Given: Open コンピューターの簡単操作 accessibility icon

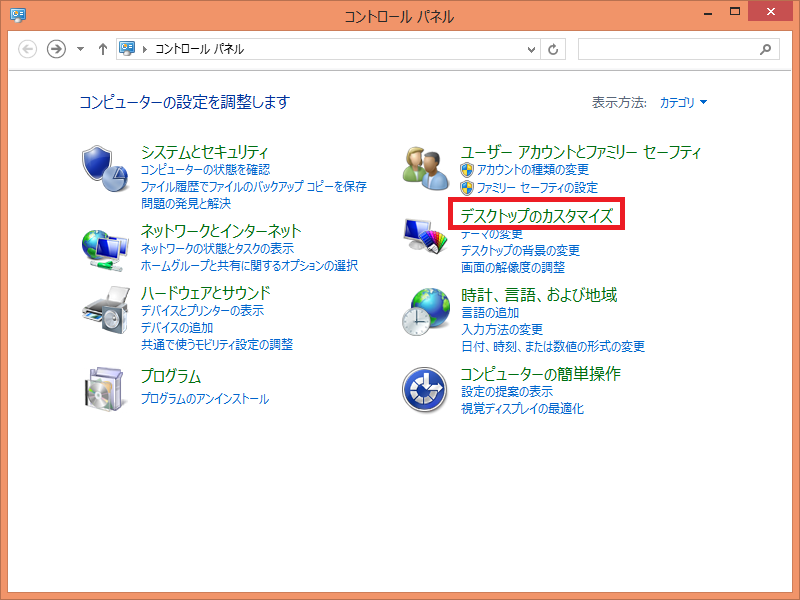Looking at the screenshot, I should click(x=425, y=389).
